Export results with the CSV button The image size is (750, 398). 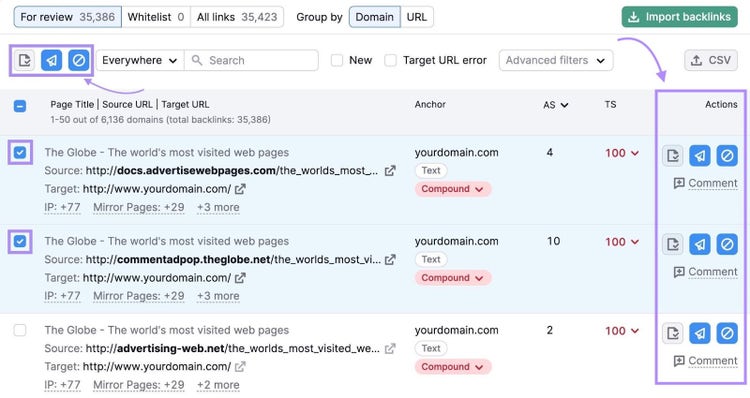pos(711,60)
